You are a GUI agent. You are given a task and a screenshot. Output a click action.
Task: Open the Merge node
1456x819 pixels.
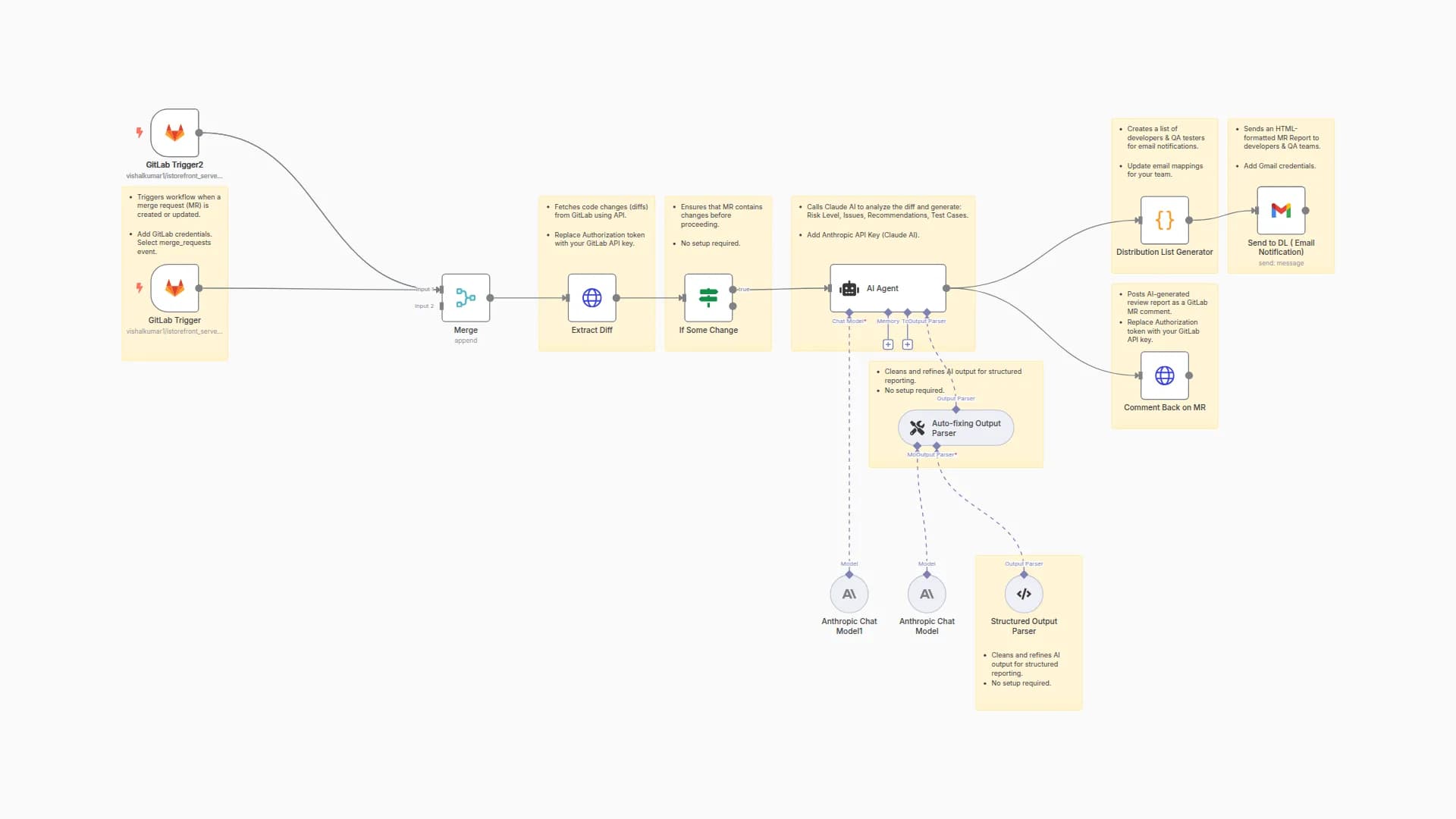(466, 298)
